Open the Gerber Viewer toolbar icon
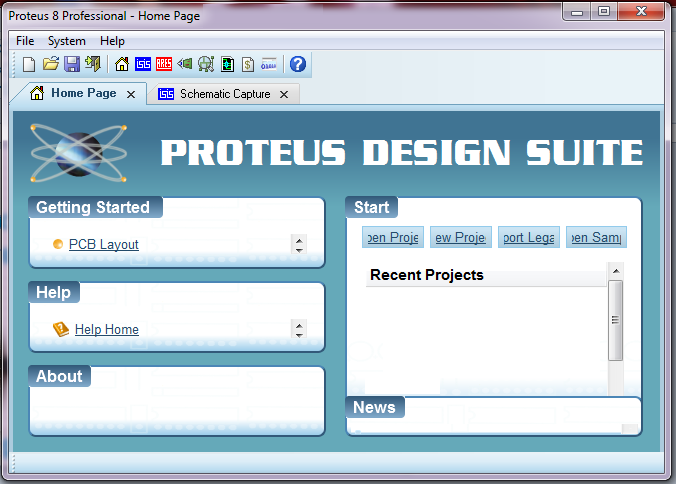 206,64
